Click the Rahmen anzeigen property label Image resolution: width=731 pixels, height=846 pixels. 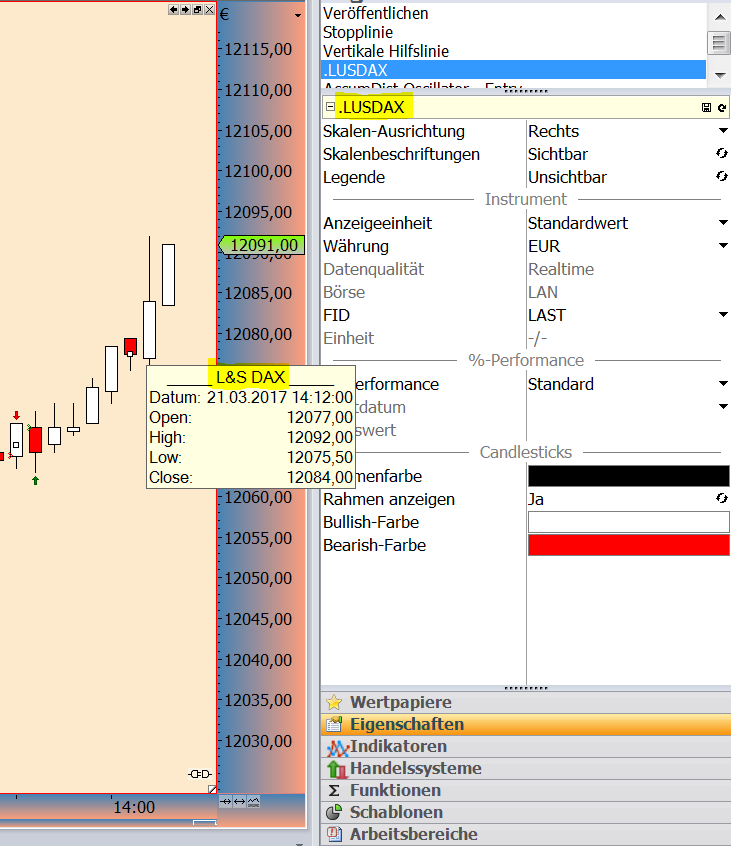388,499
